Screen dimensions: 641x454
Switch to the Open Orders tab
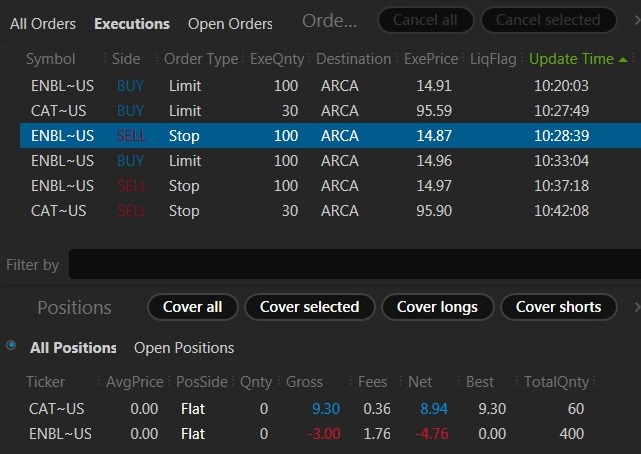coord(231,23)
